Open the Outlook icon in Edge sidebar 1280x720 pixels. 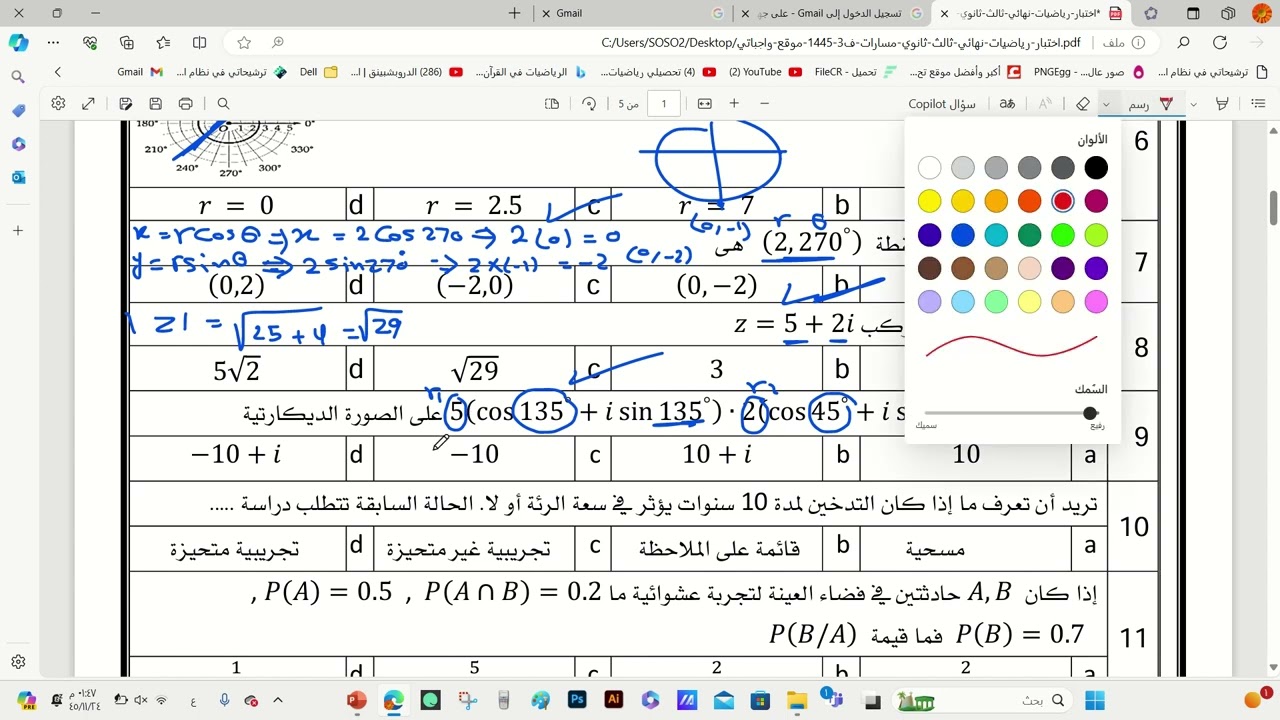pos(18,177)
